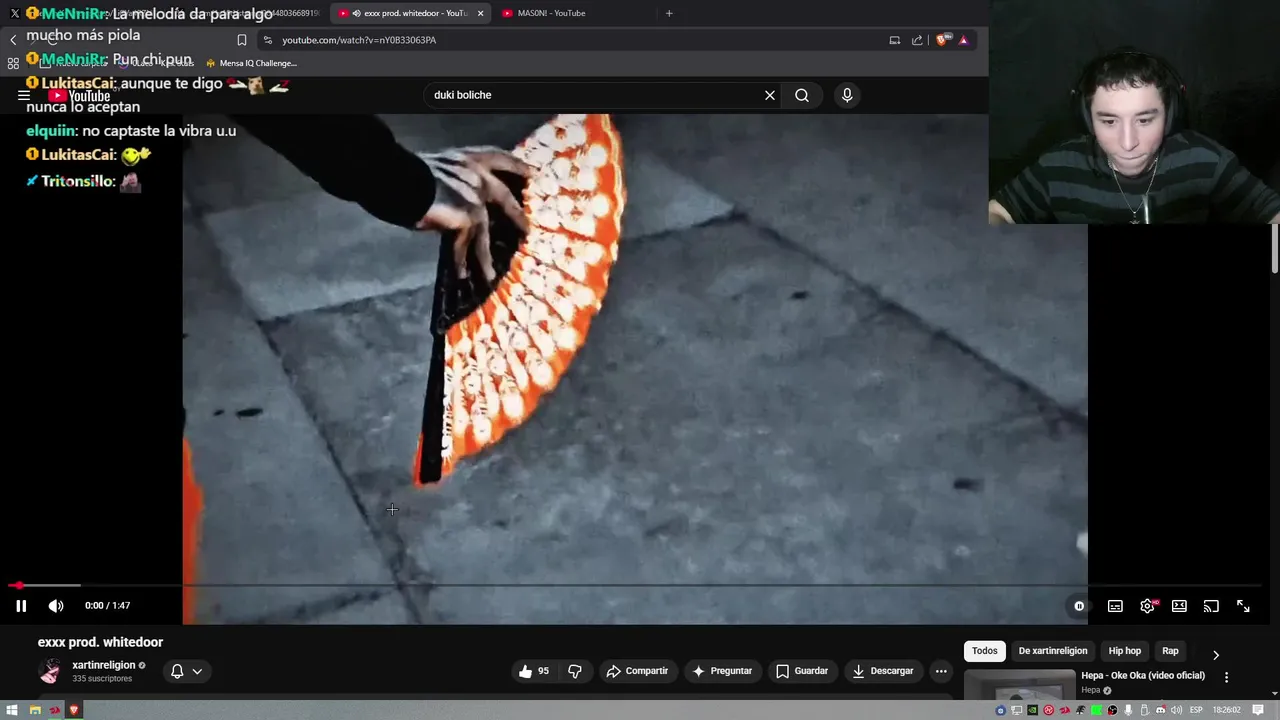This screenshot has width=1280, height=720.
Task: Select the Rap filter chip
Action: click(x=1170, y=651)
